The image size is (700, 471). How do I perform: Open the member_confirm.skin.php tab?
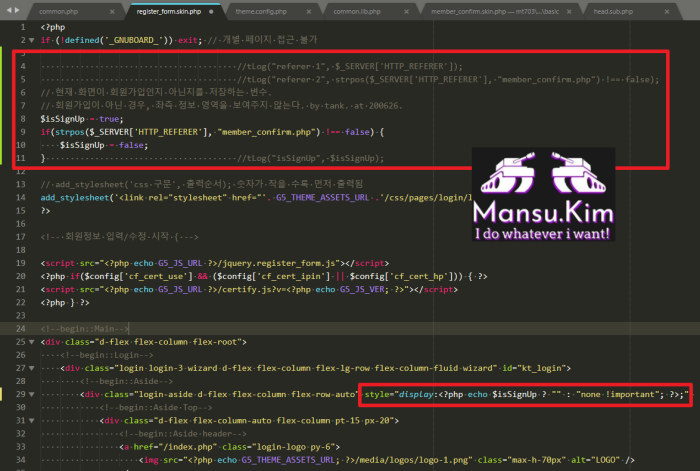tap(495, 12)
